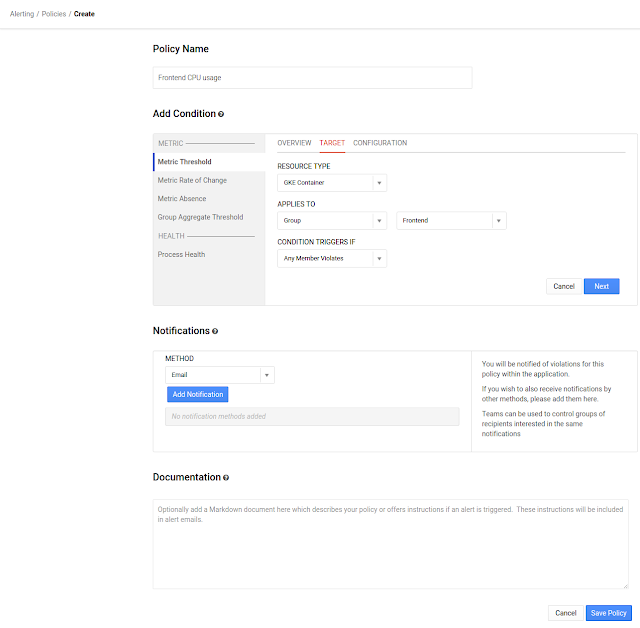The height and width of the screenshot is (628, 640).
Task: Choose the Metric Absence condition type
Action: (x=182, y=199)
